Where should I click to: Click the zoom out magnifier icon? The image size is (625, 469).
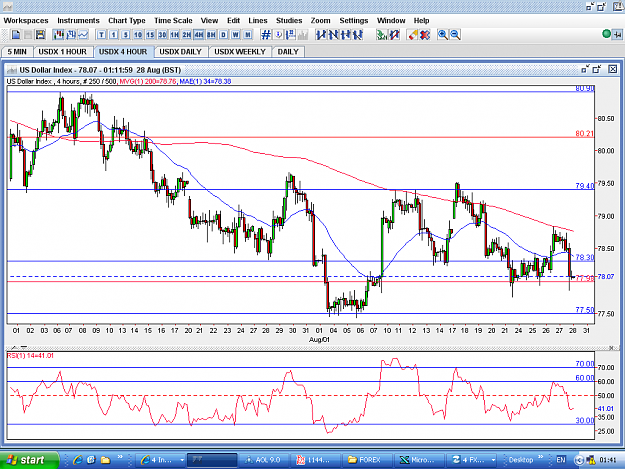tap(455, 35)
